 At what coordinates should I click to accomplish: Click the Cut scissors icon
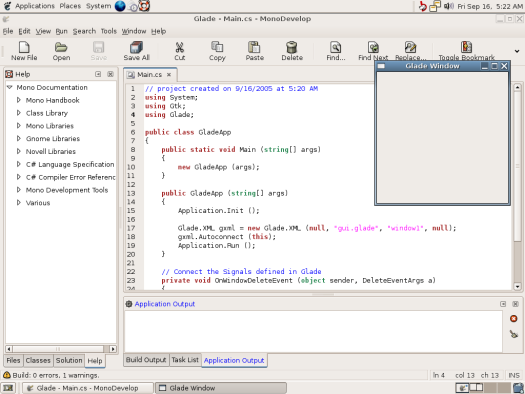[x=179, y=47]
